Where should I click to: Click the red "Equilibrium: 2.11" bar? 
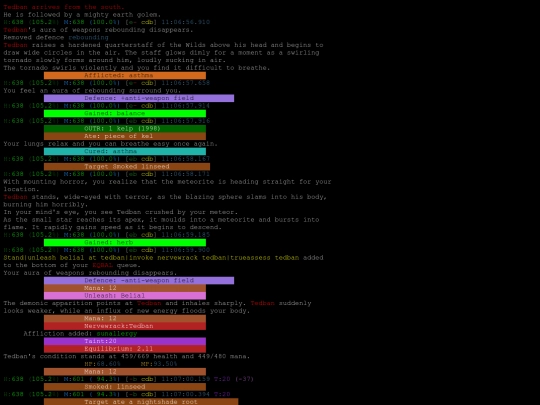125,349
